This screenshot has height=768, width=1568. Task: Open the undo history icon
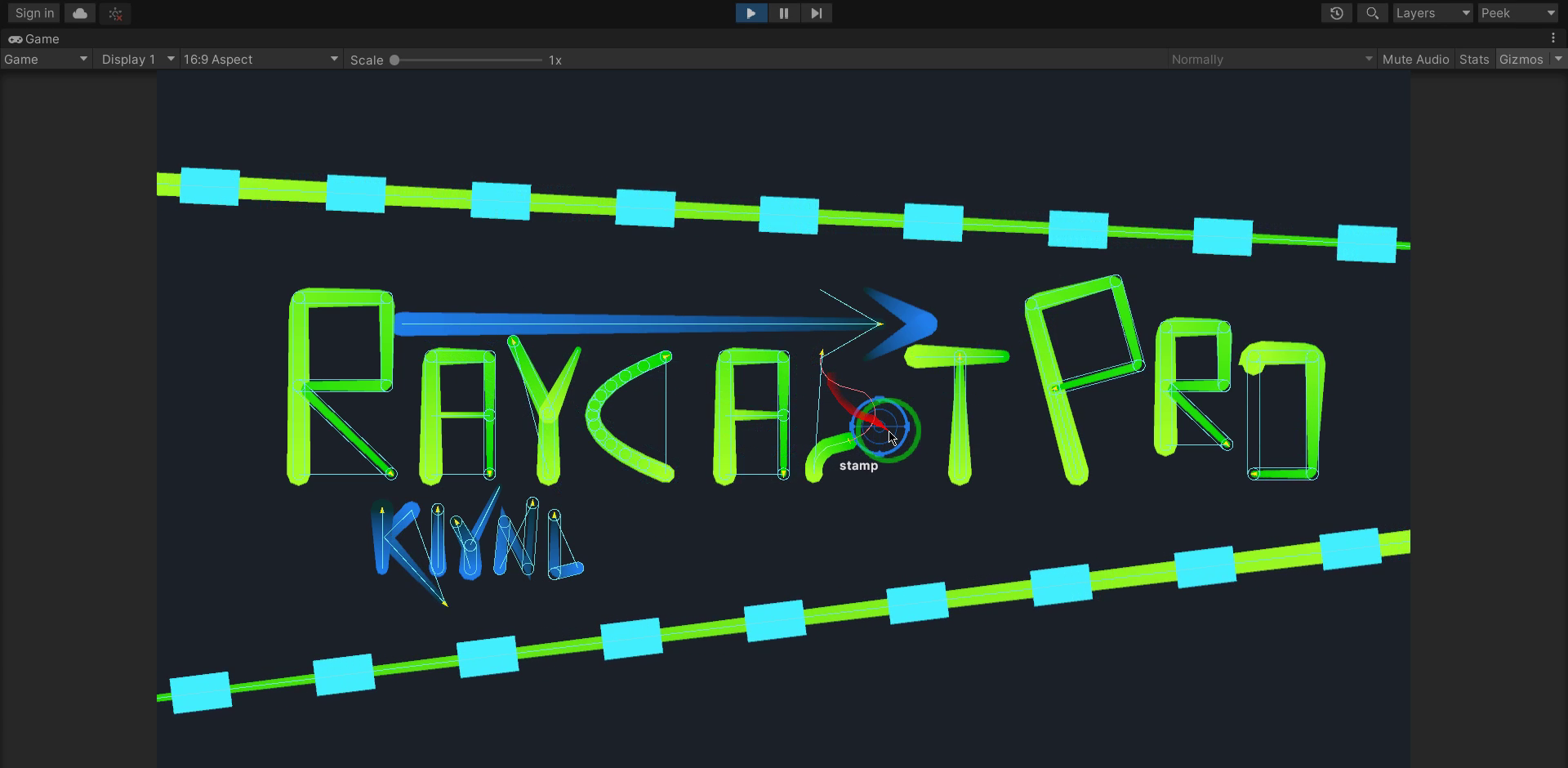(x=1337, y=13)
